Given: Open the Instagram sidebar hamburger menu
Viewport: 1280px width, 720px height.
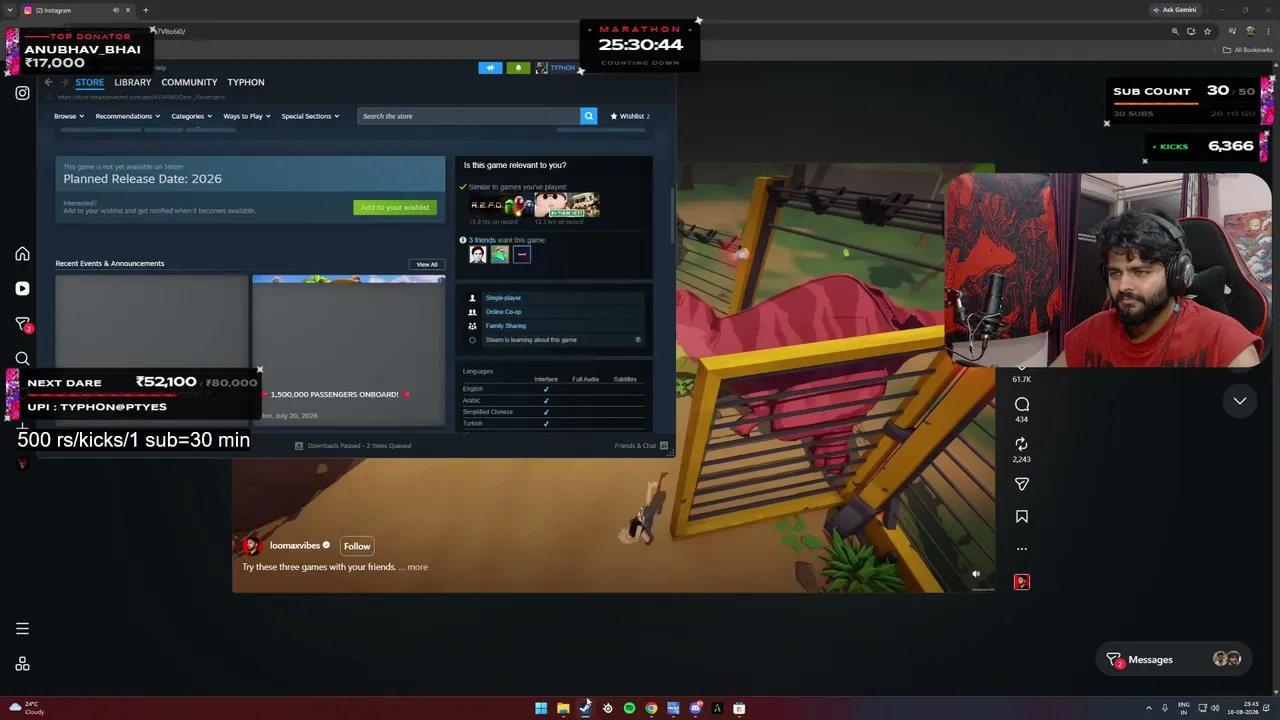Looking at the screenshot, I should 22,629.
